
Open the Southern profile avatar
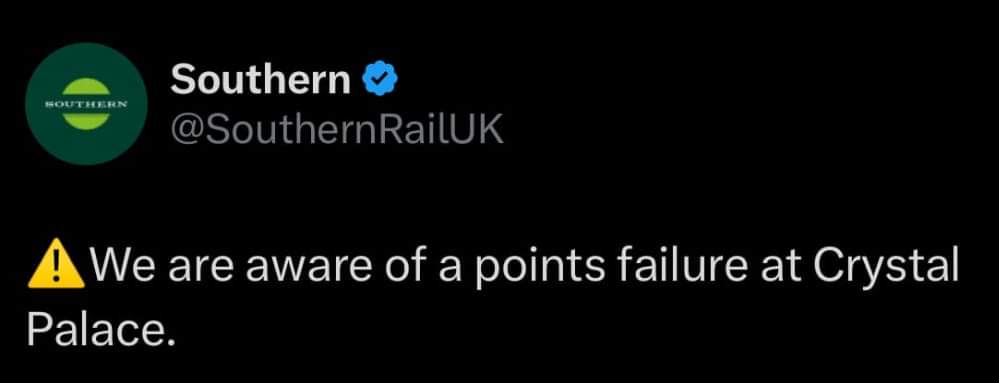(87, 103)
